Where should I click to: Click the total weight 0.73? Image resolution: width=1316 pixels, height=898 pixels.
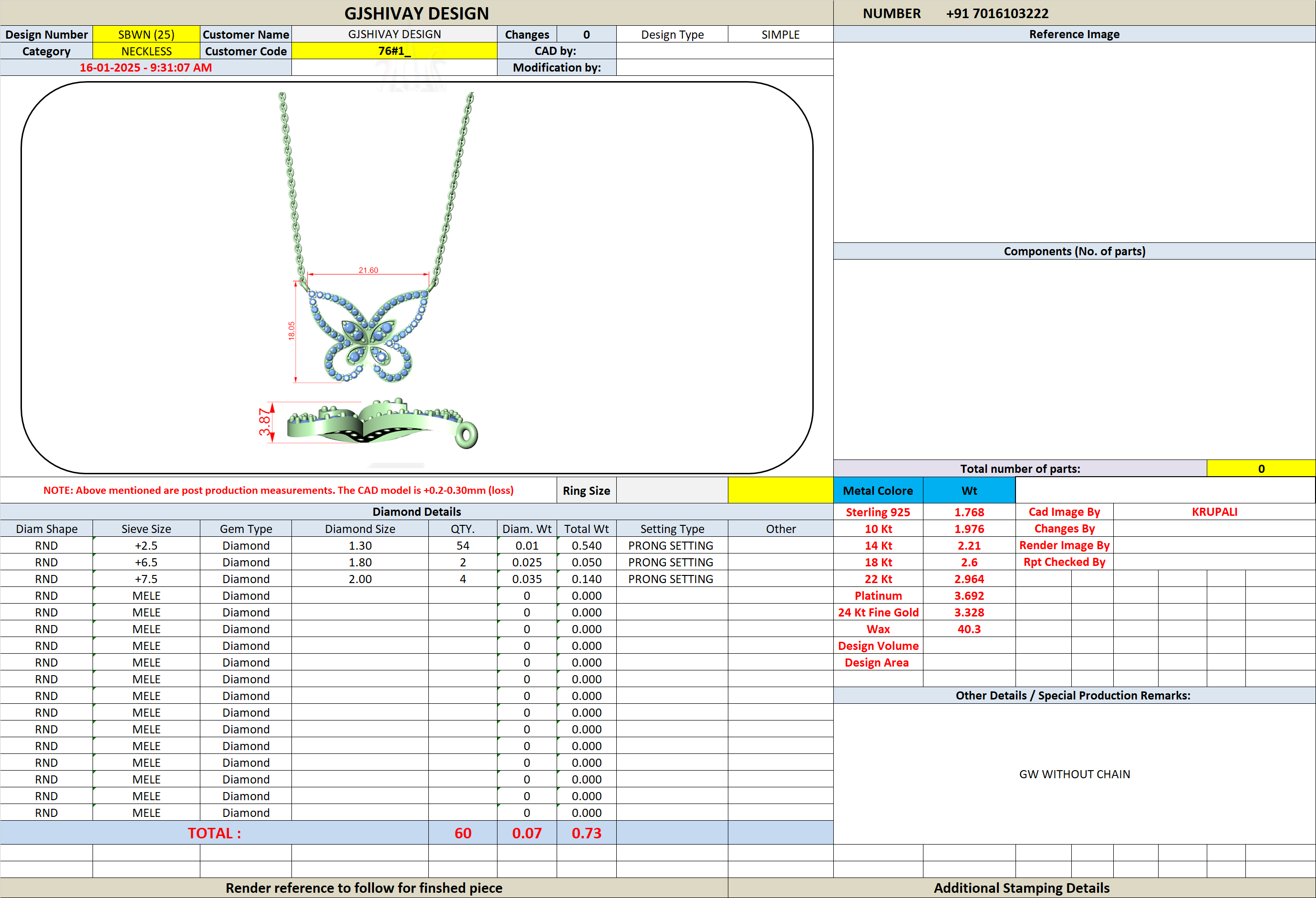(586, 833)
